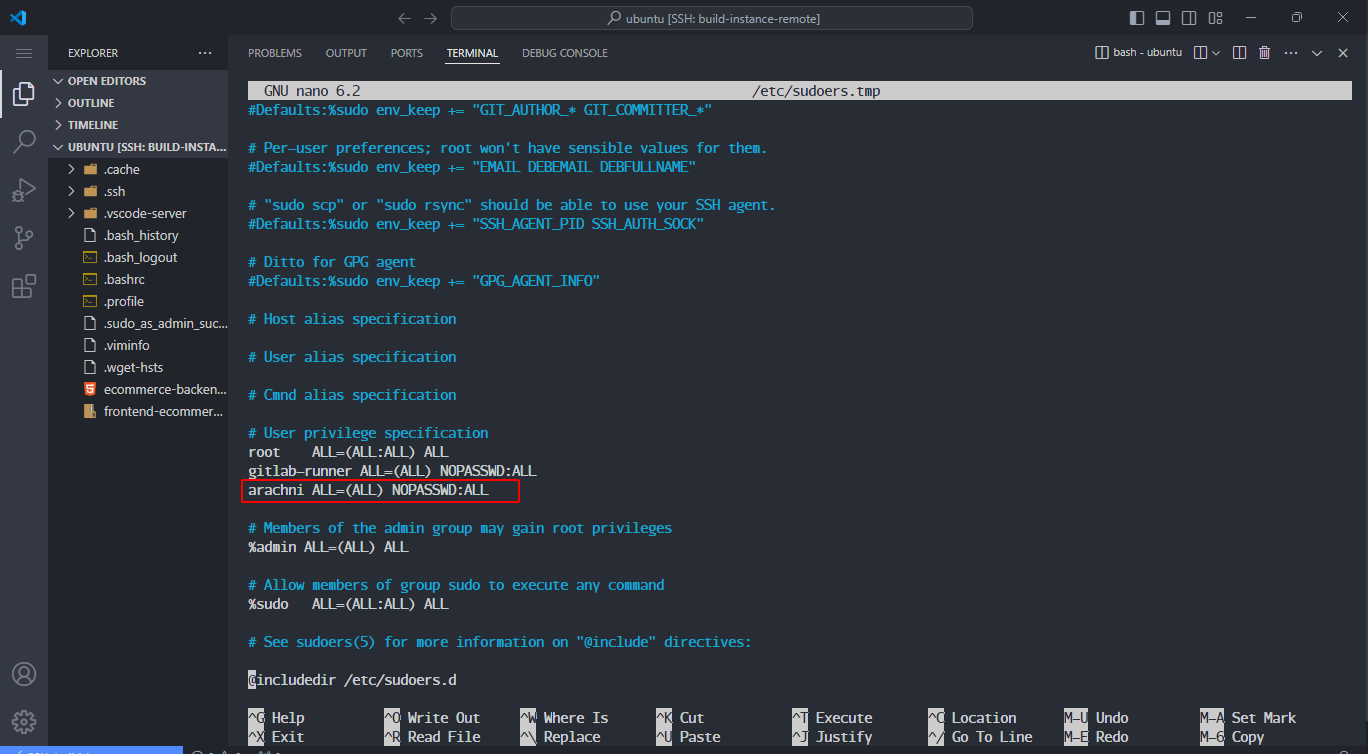The image size is (1368, 754).
Task: Open the .sudo_as_admin_suc... file
Action: (x=138, y=323)
